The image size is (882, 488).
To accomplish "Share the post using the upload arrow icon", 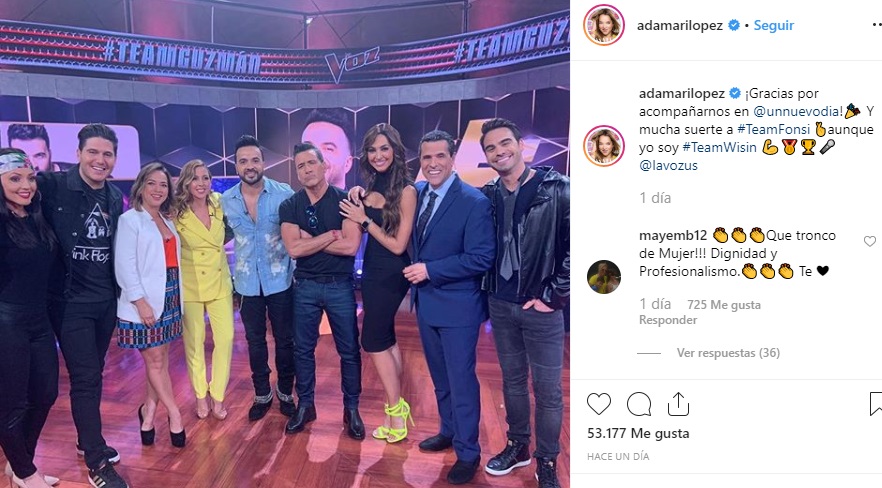I will (x=678, y=404).
